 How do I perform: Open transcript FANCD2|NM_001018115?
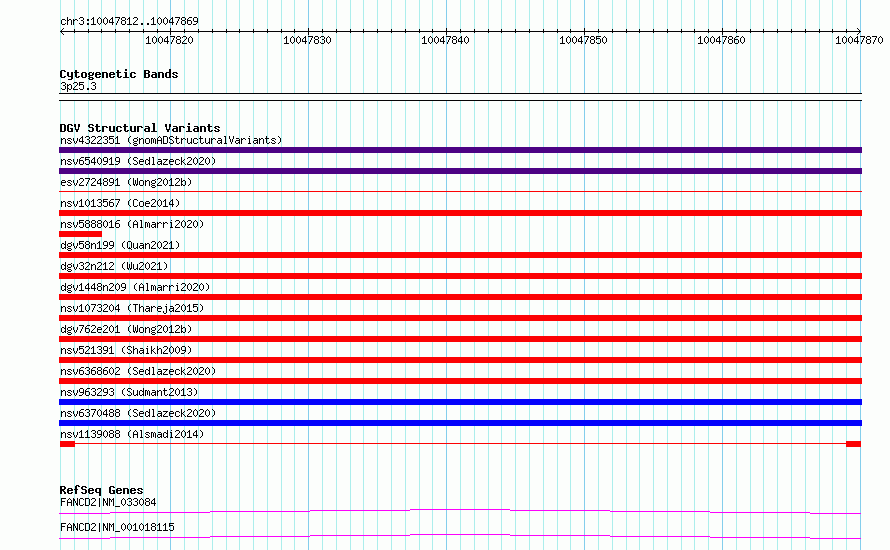tap(117, 527)
